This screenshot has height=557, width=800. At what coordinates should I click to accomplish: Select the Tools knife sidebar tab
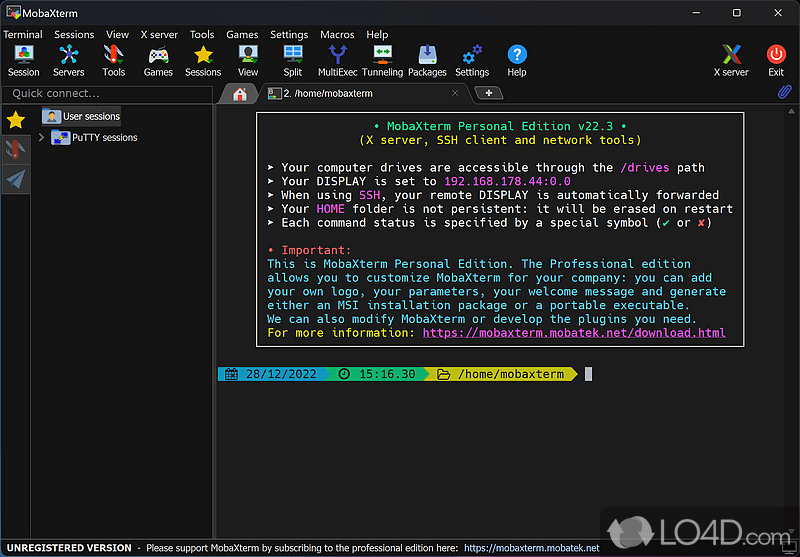point(16,149)
